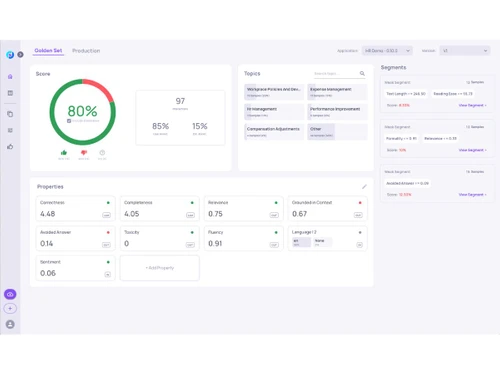Switch to the Production tab
500x375 pixels.
pyautogui.click(x=86, y=51)
